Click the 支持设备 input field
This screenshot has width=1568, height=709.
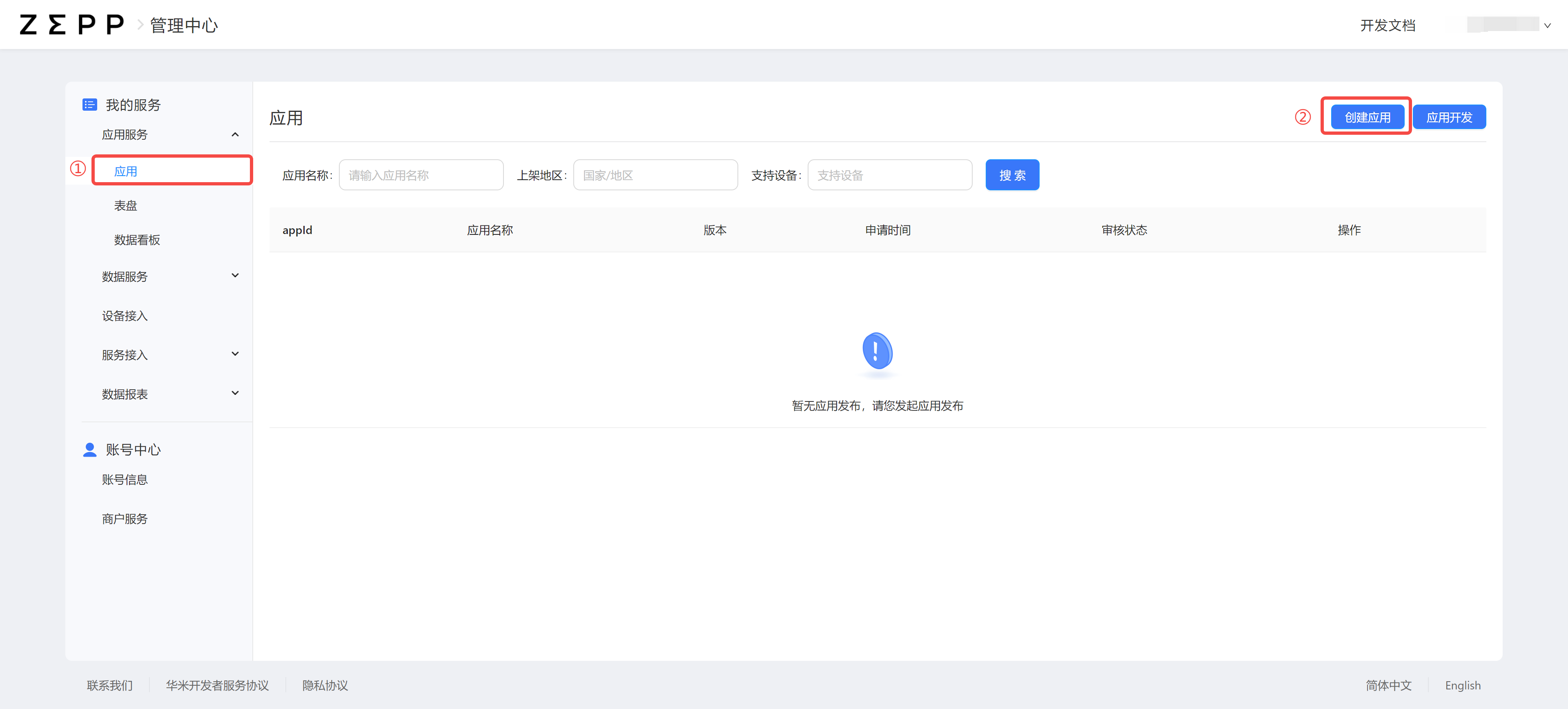click(889, 175)
